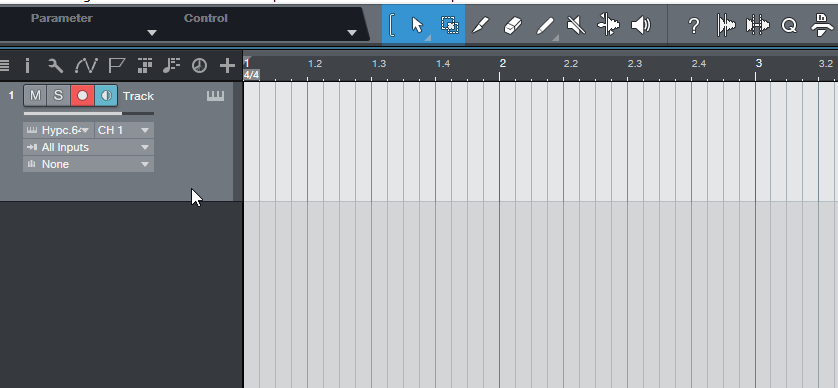
Task: Click bar 2 in the ruler
Action: coord(502,63)
